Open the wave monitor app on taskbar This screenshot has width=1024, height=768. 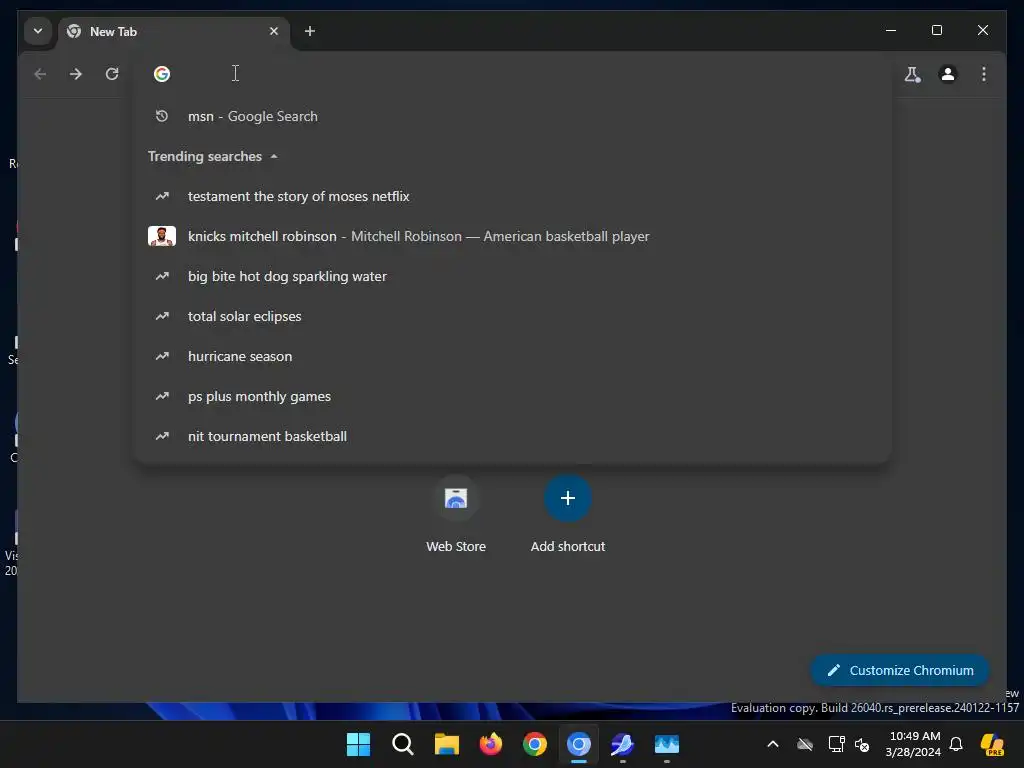[667, 744]
